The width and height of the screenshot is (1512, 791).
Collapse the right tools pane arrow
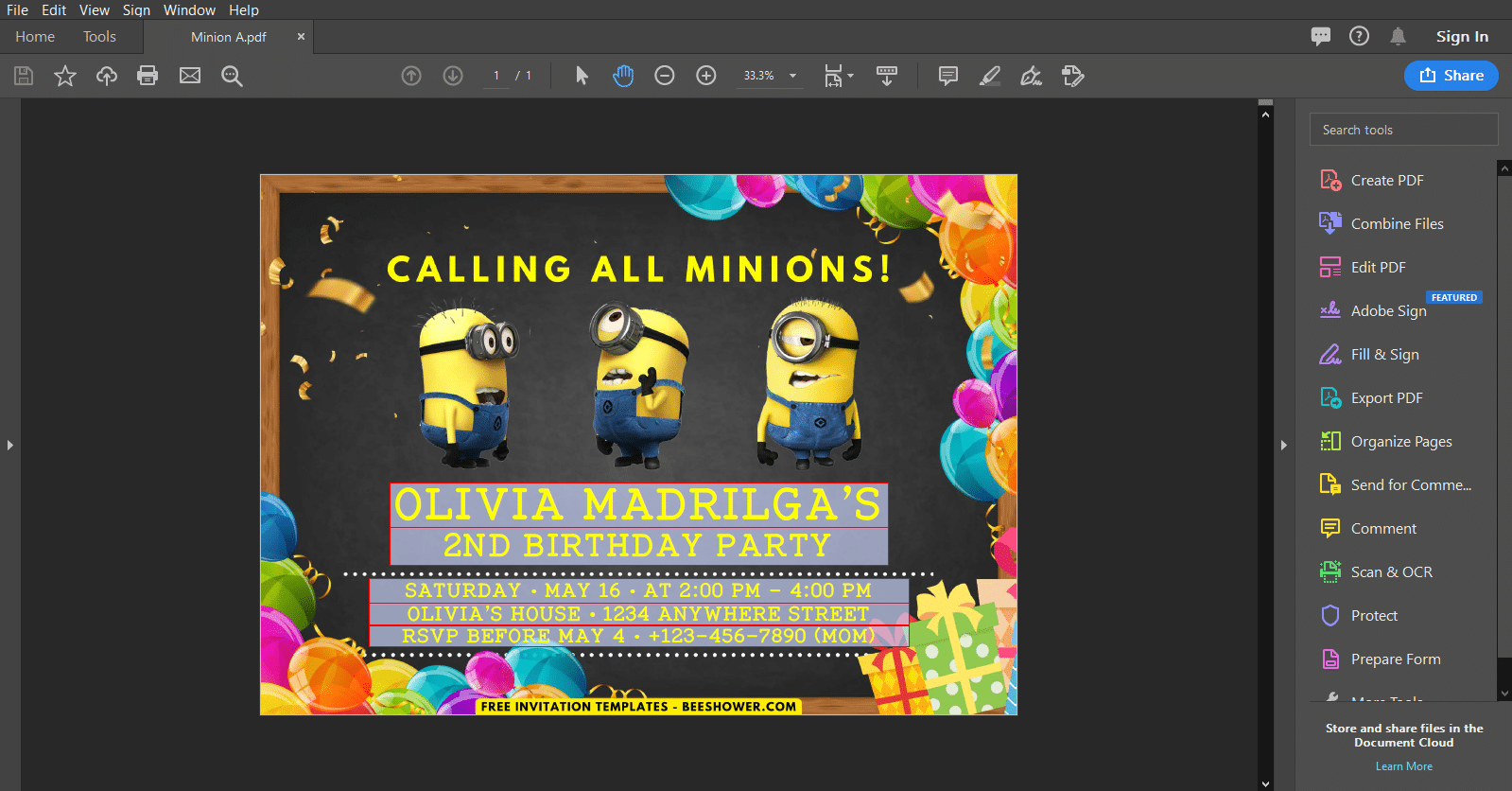click(1283, 445)
